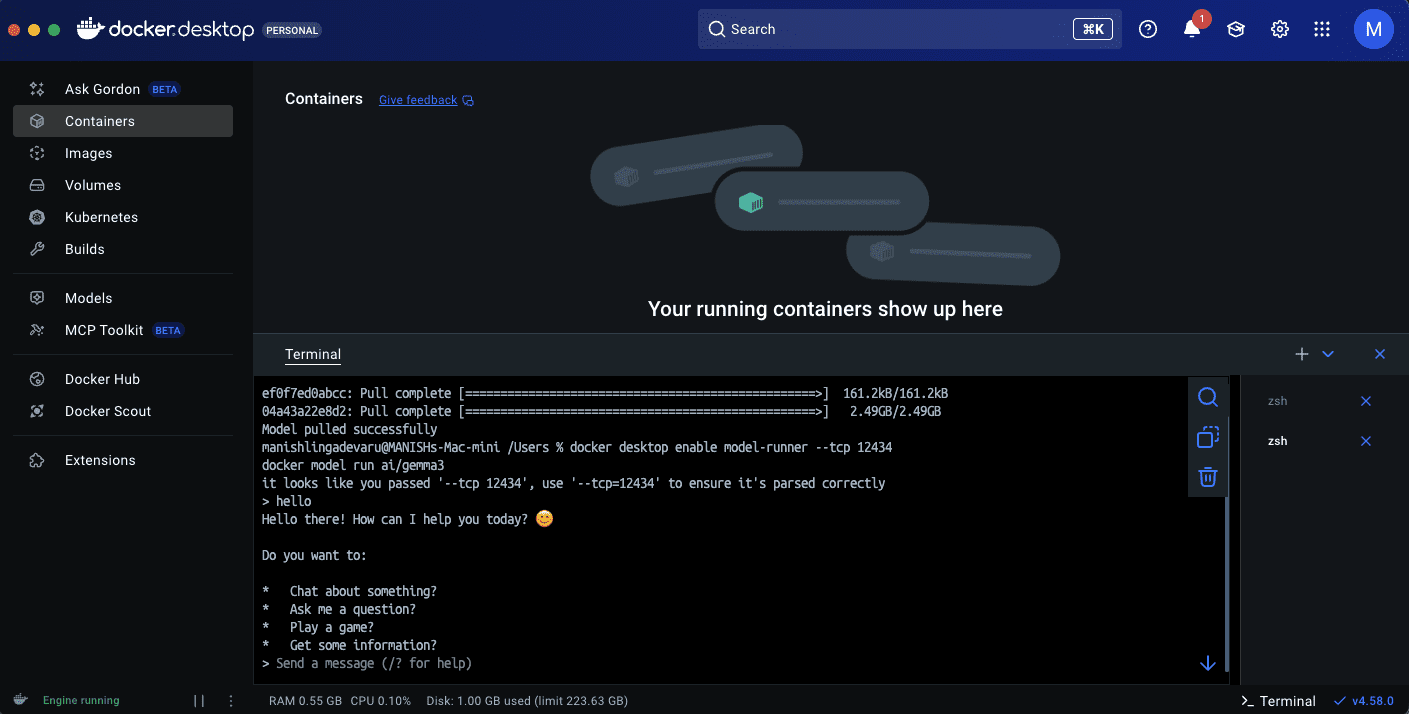Click the M user avatar
Image resolution: width=1409 pixels, height=714 pixels.
[x=1374, y=29]
